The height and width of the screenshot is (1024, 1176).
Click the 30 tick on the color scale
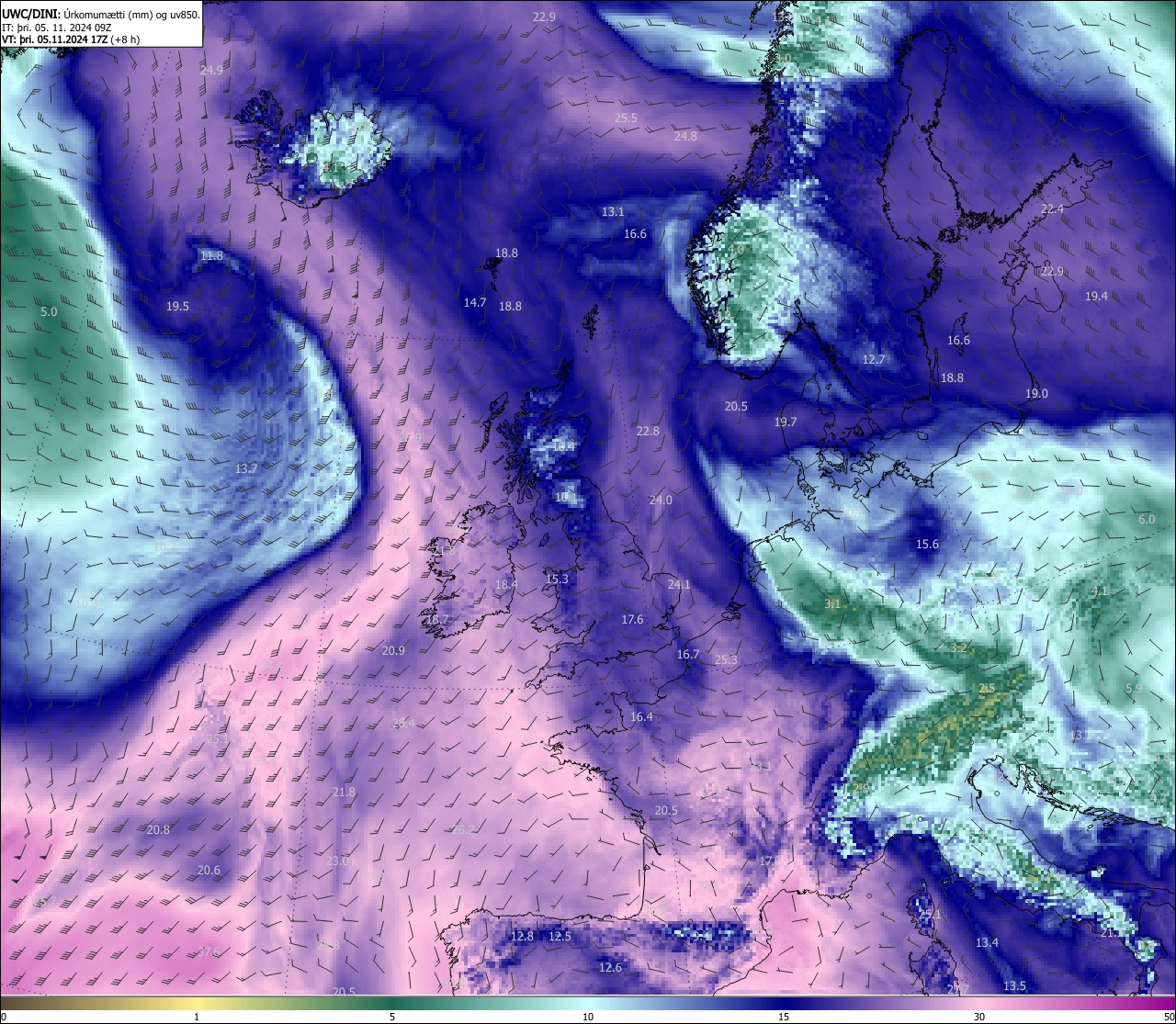coord(979,1017)
